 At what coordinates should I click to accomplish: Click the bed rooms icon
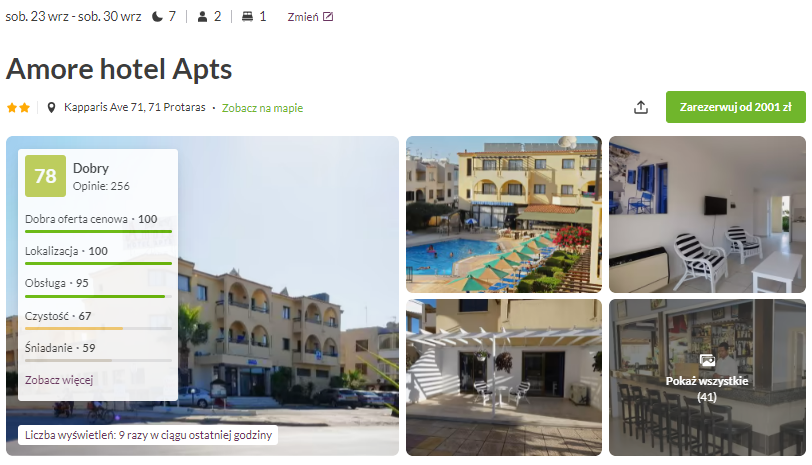248,17
